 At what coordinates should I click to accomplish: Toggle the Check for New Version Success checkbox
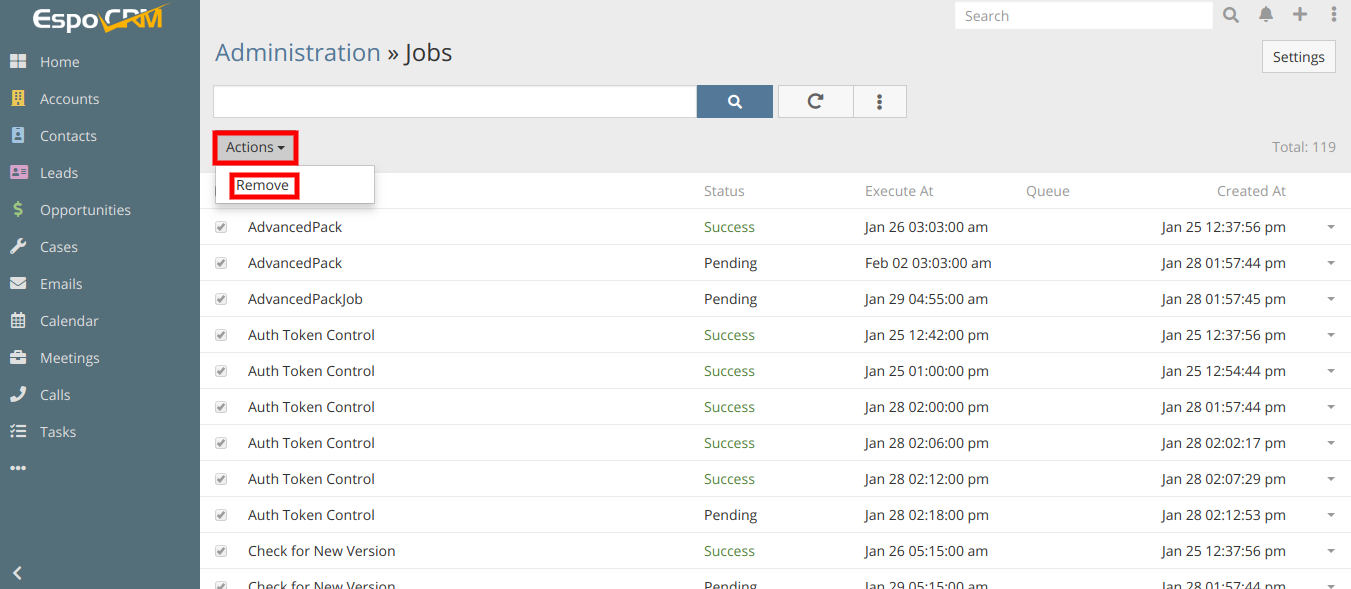(221, 551)
